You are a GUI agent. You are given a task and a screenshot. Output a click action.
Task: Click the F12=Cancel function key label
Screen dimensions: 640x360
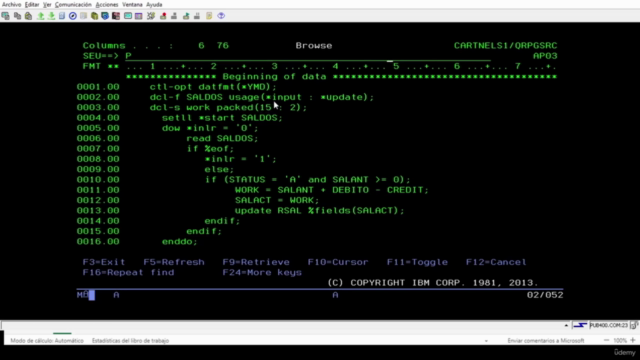click(496, 262)
